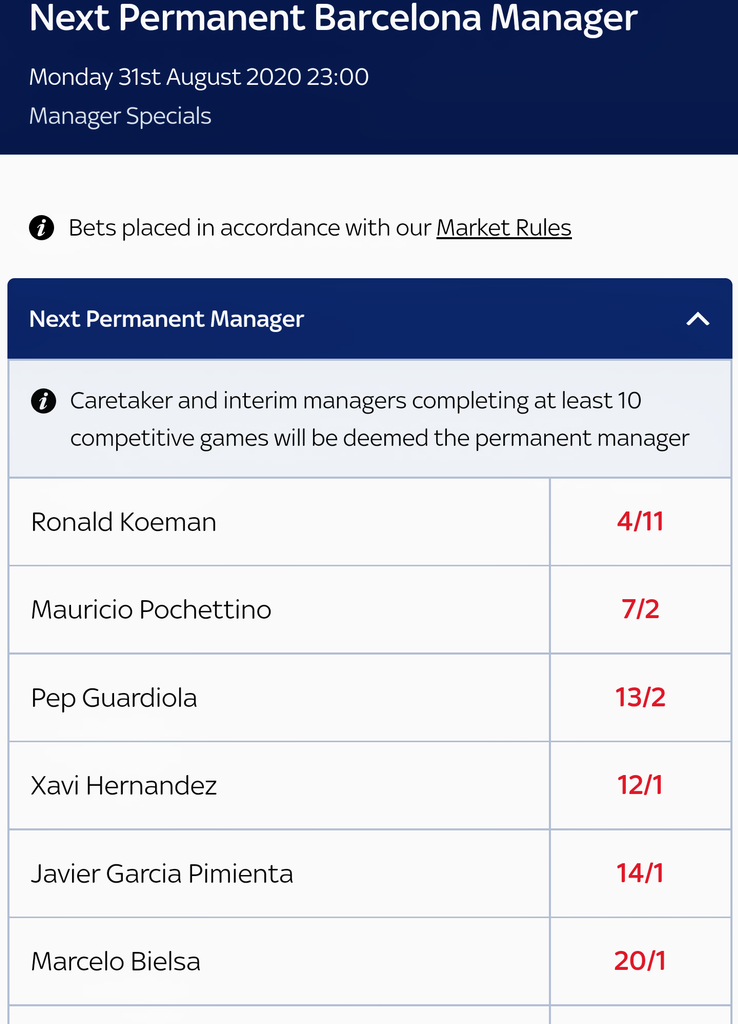738x1024 pixels.
Task: Collapse the Next Permanent Manager section chevron
Action: tap(698, 319)
